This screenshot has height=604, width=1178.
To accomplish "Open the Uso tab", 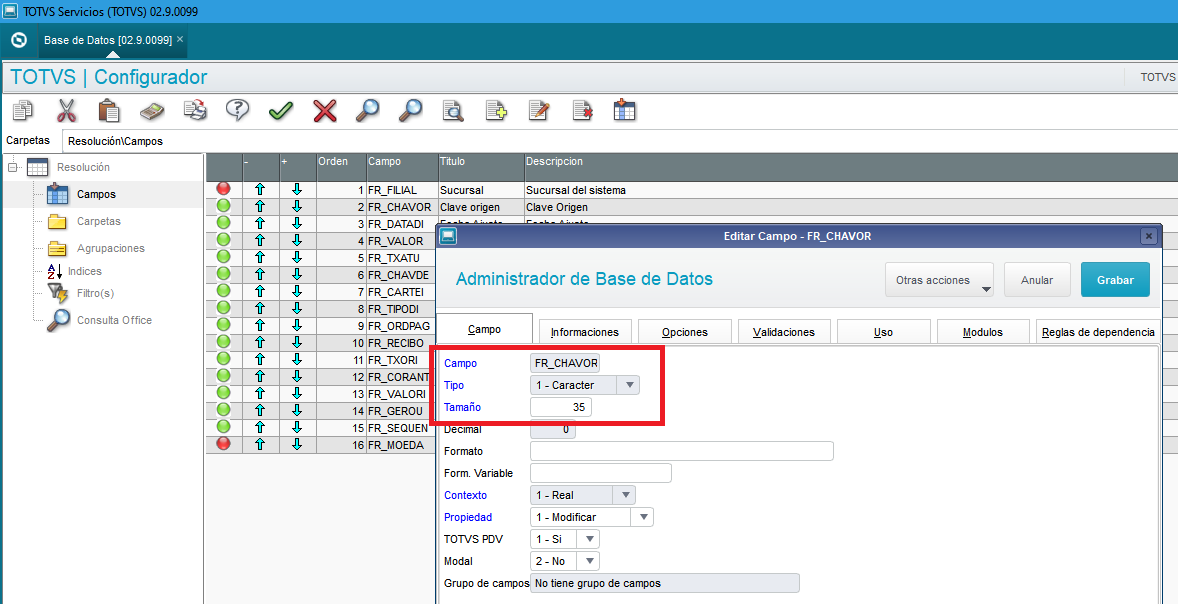I will point(884,332).
